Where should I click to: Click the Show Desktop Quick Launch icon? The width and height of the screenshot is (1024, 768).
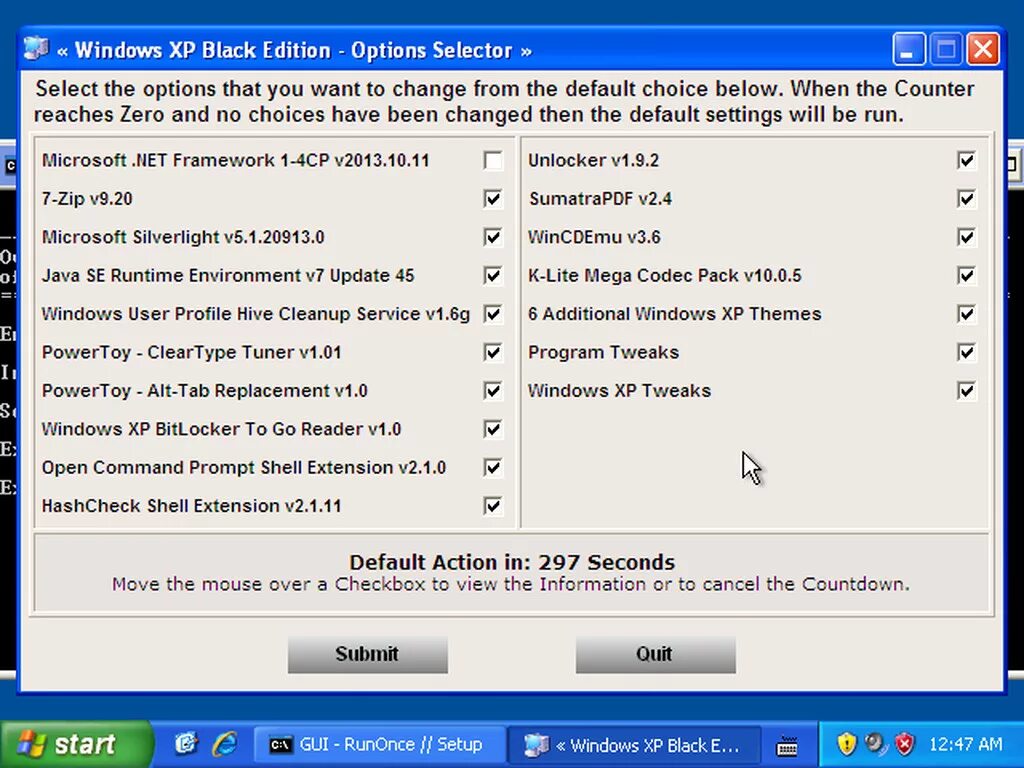186,744
